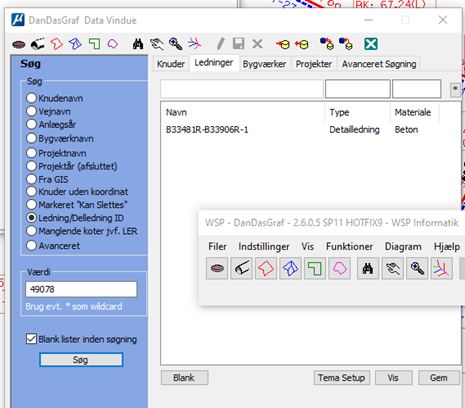This screenshot has width=465, height=408.
Task: Click the green angle shape icon in Data Vindue toolbar
Action: (94, 44)
